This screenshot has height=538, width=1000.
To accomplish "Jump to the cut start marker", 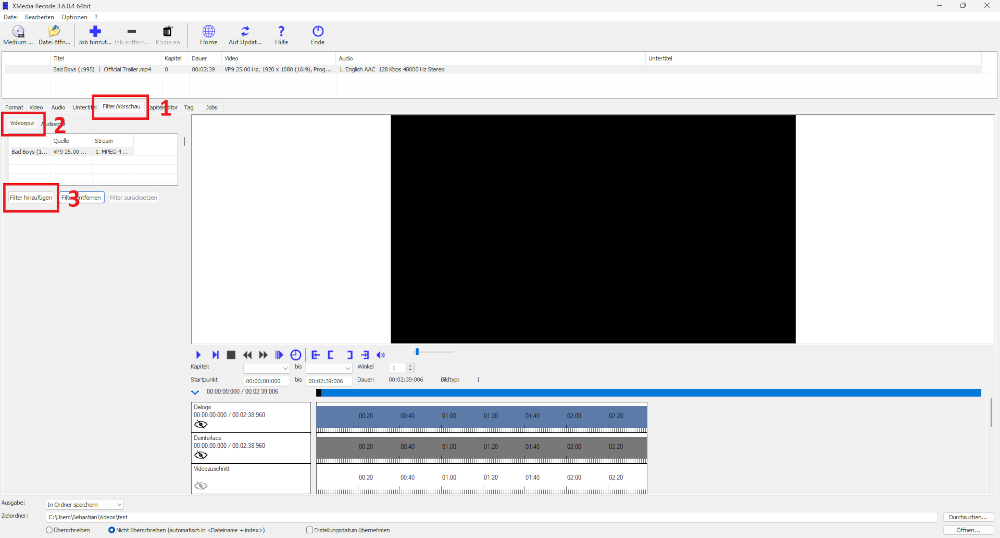I will 316,355.
